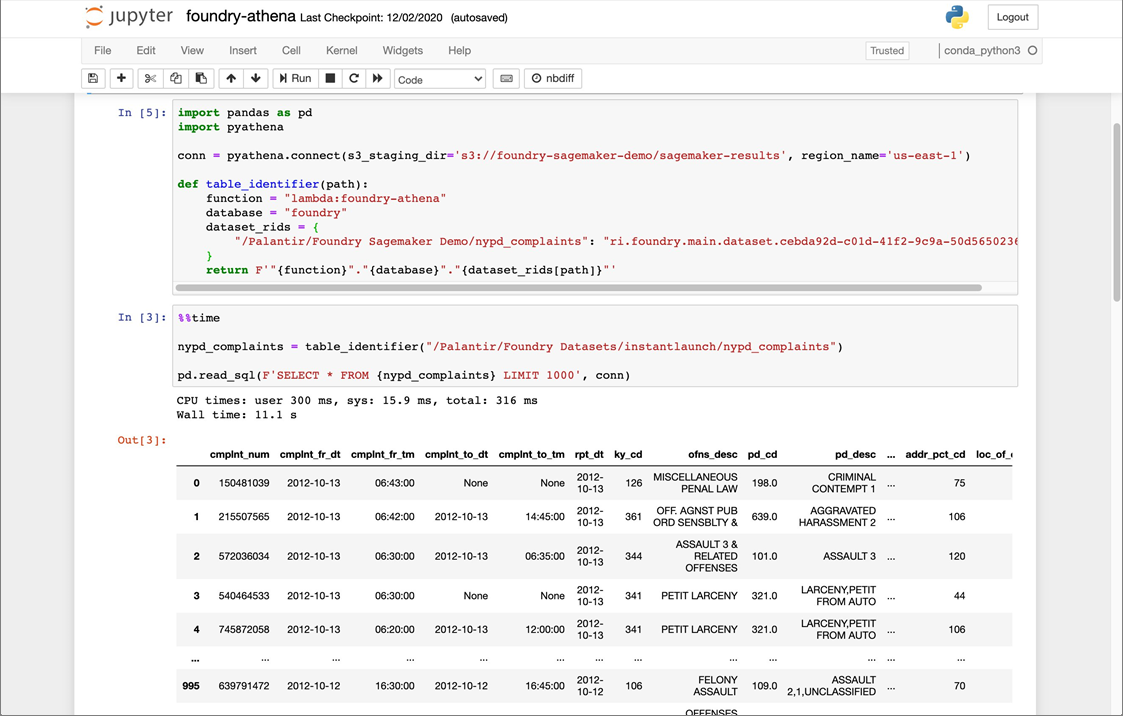Restart kernel and run all cells
Image resolution: width=1123 pixels, height=716 pixels.
377,78
